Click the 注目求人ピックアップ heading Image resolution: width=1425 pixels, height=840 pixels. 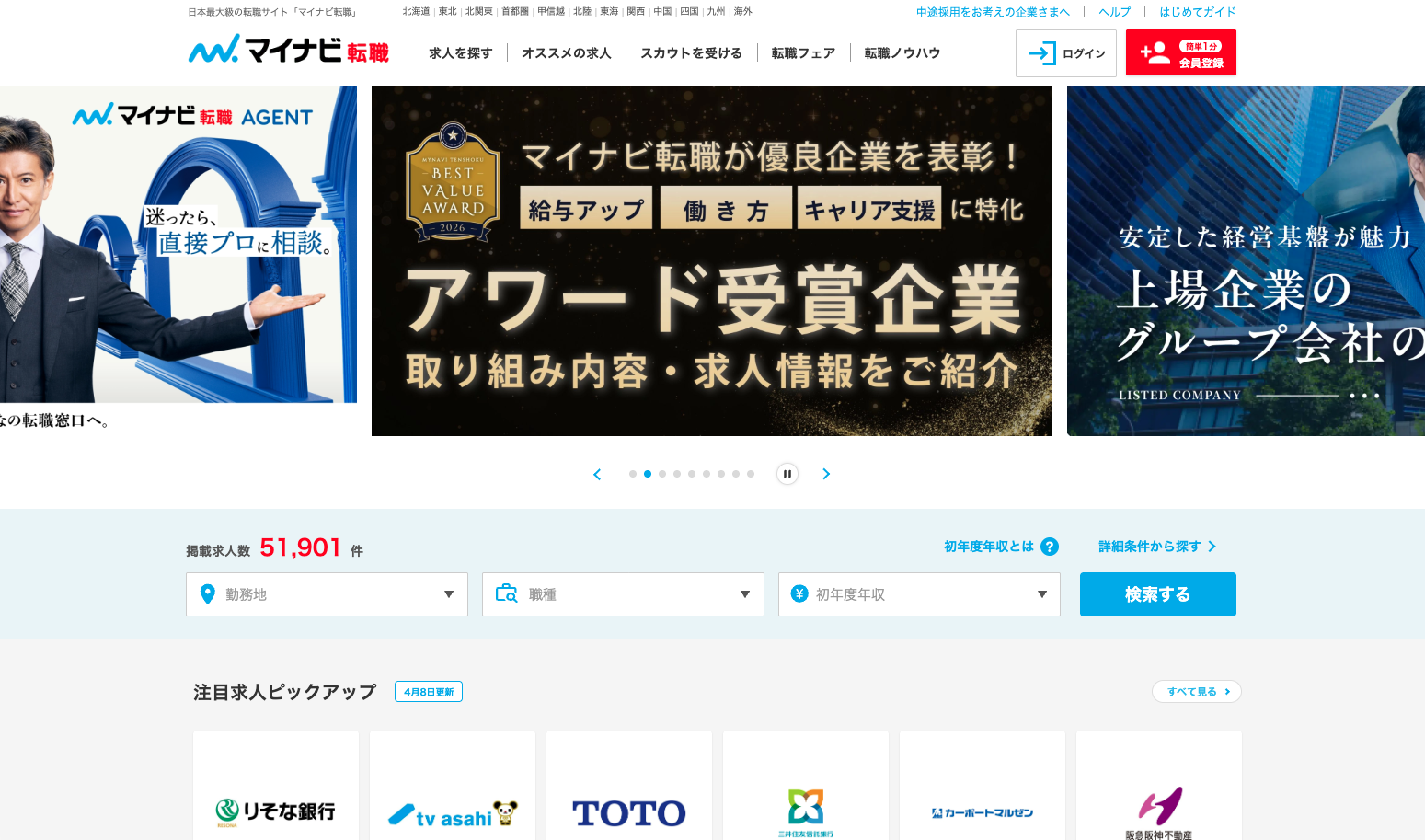(285, 692)
